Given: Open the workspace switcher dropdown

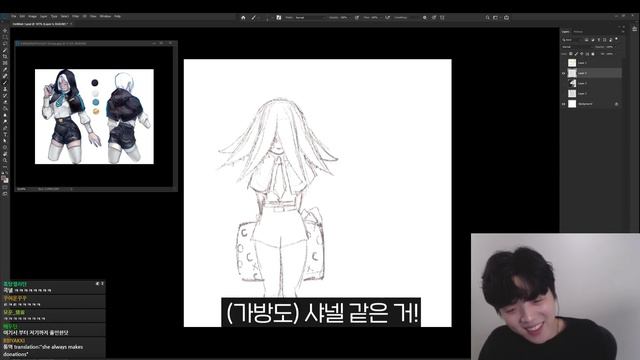Looking at the screenshot, I should [496, 18].
